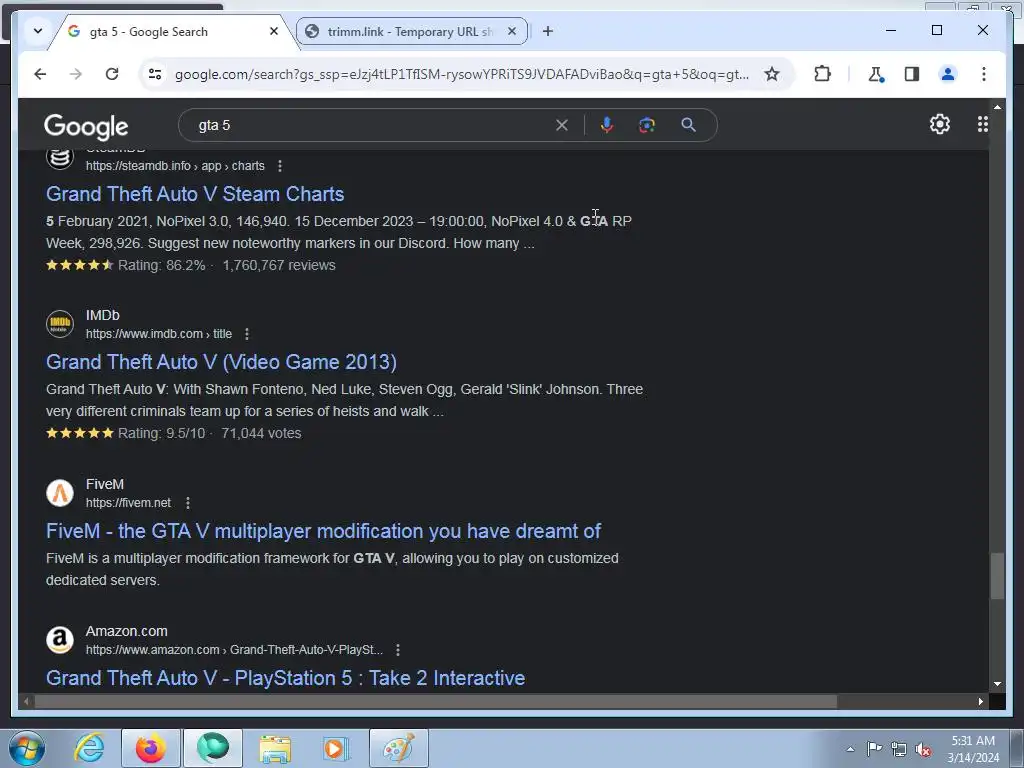Screen dimensions: 1024x768
Task: Open media player taskbar icon
Action: pyautogui.click(x=336, y=748)
